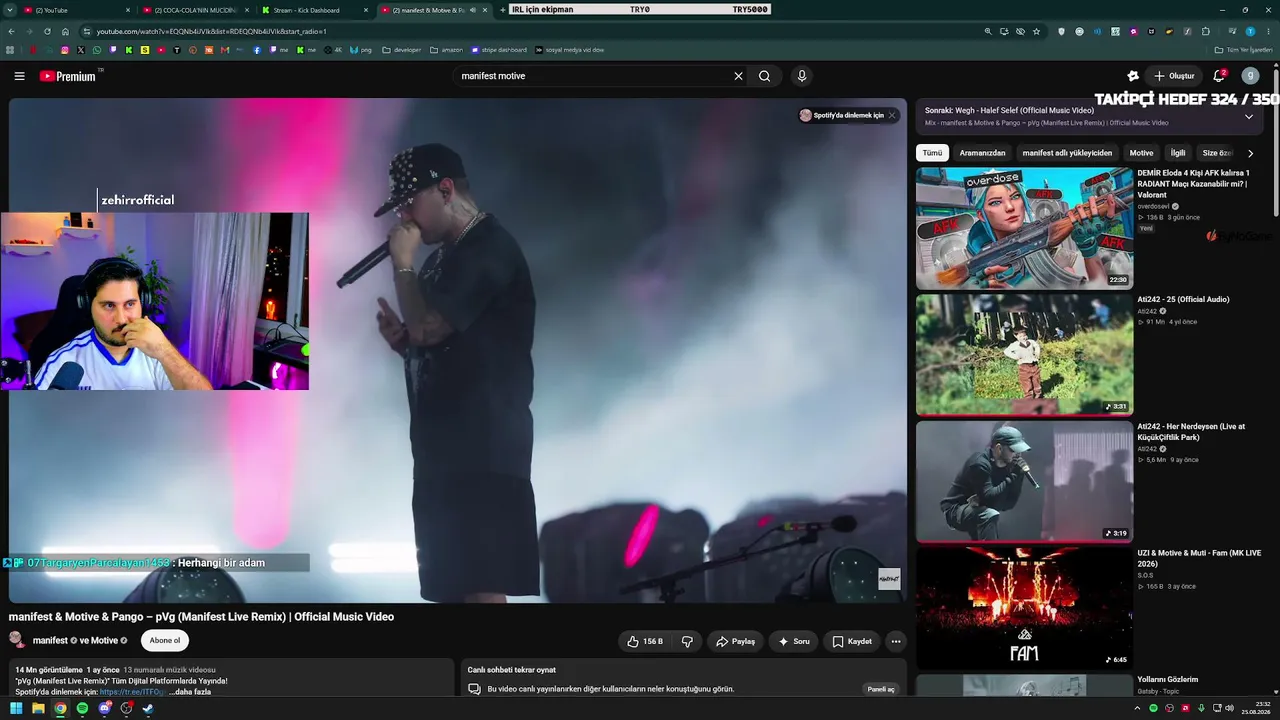Image resolution: width=1280 pixels, height=720 pixels.
Task: Open File Explorer from the taskbar
Action: (x=38, y=709)
